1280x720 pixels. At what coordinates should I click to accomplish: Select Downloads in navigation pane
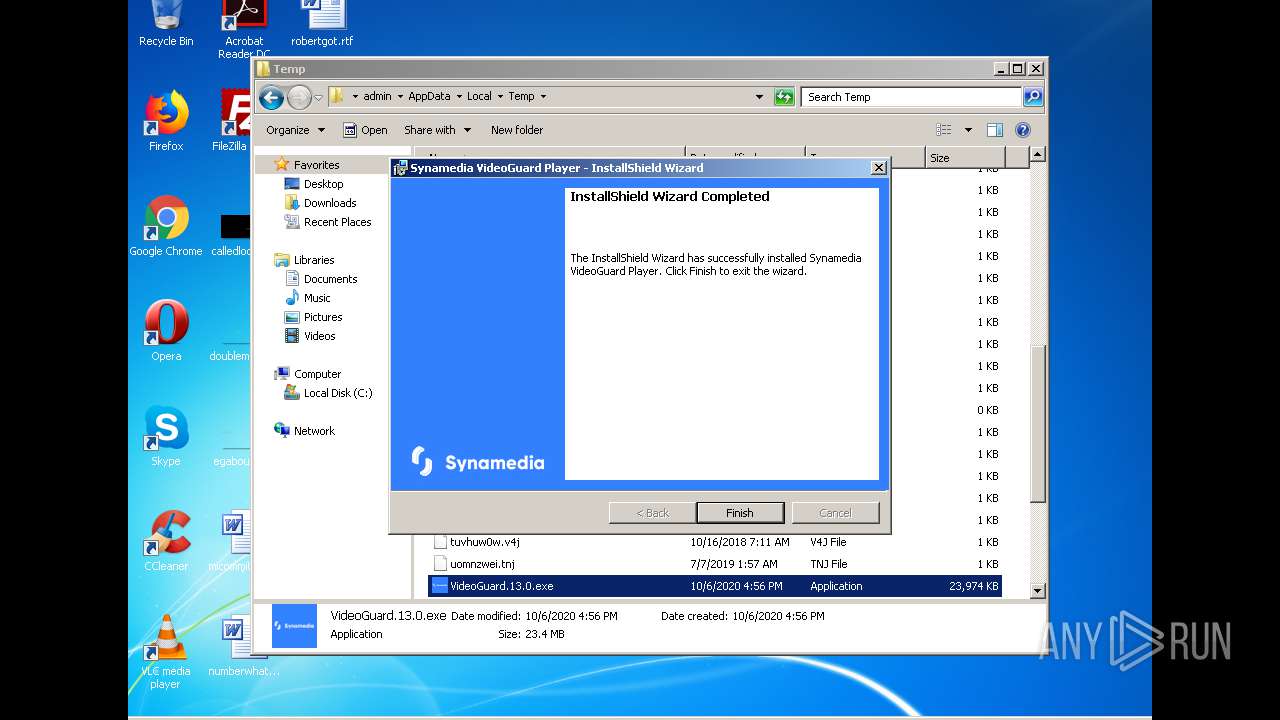[330, 203]
